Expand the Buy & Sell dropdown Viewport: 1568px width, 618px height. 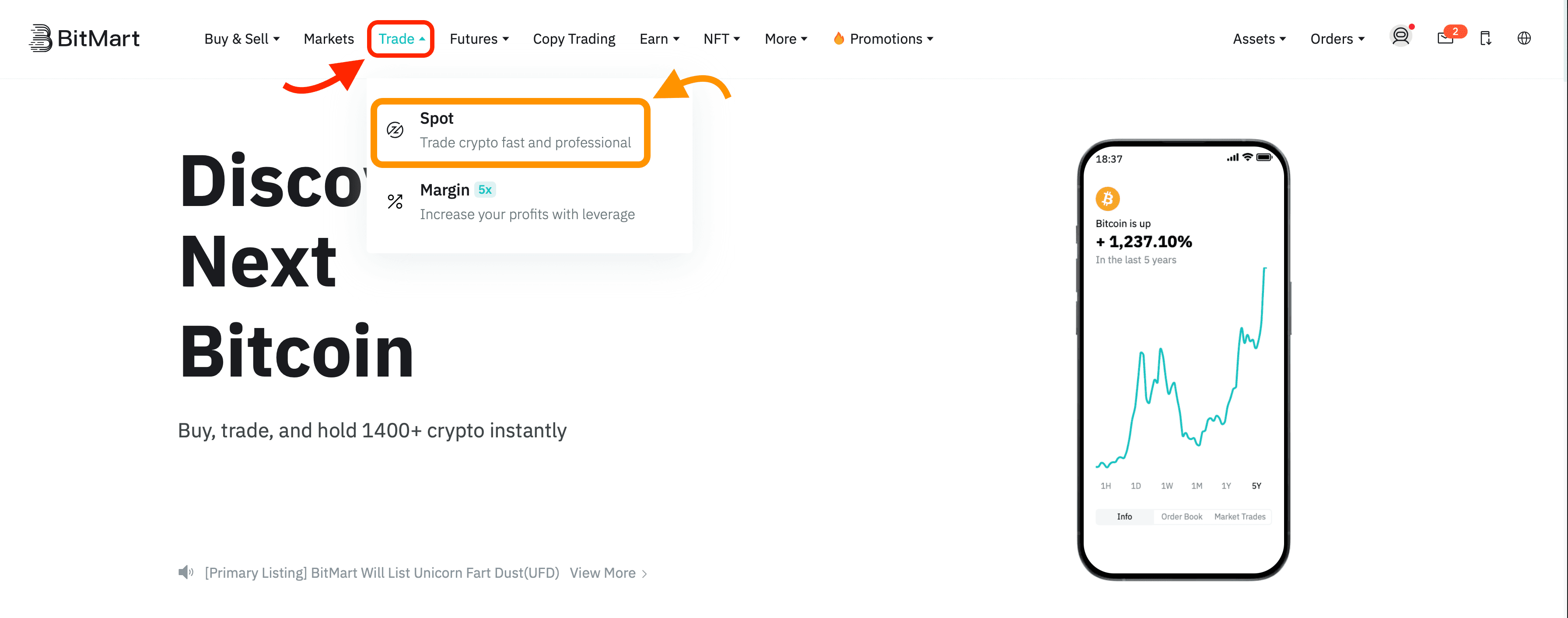tap(241, 39)
